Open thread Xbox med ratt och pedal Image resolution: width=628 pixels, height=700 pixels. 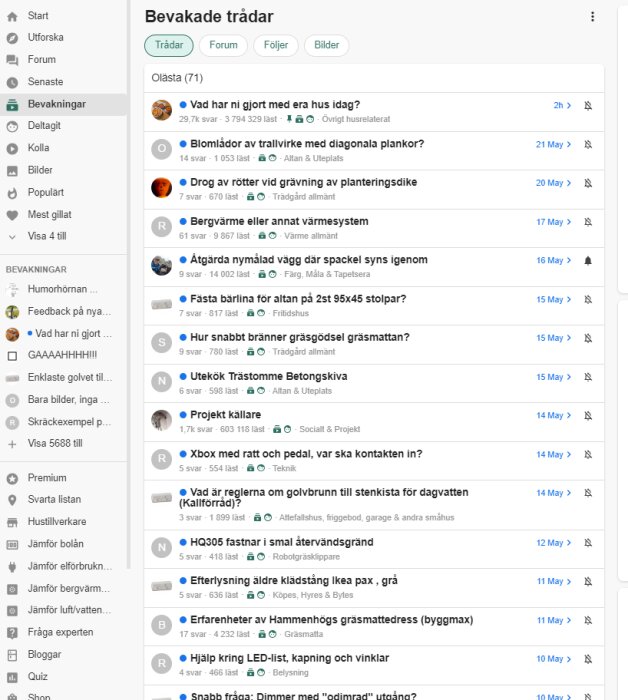[x=306, y=454]
